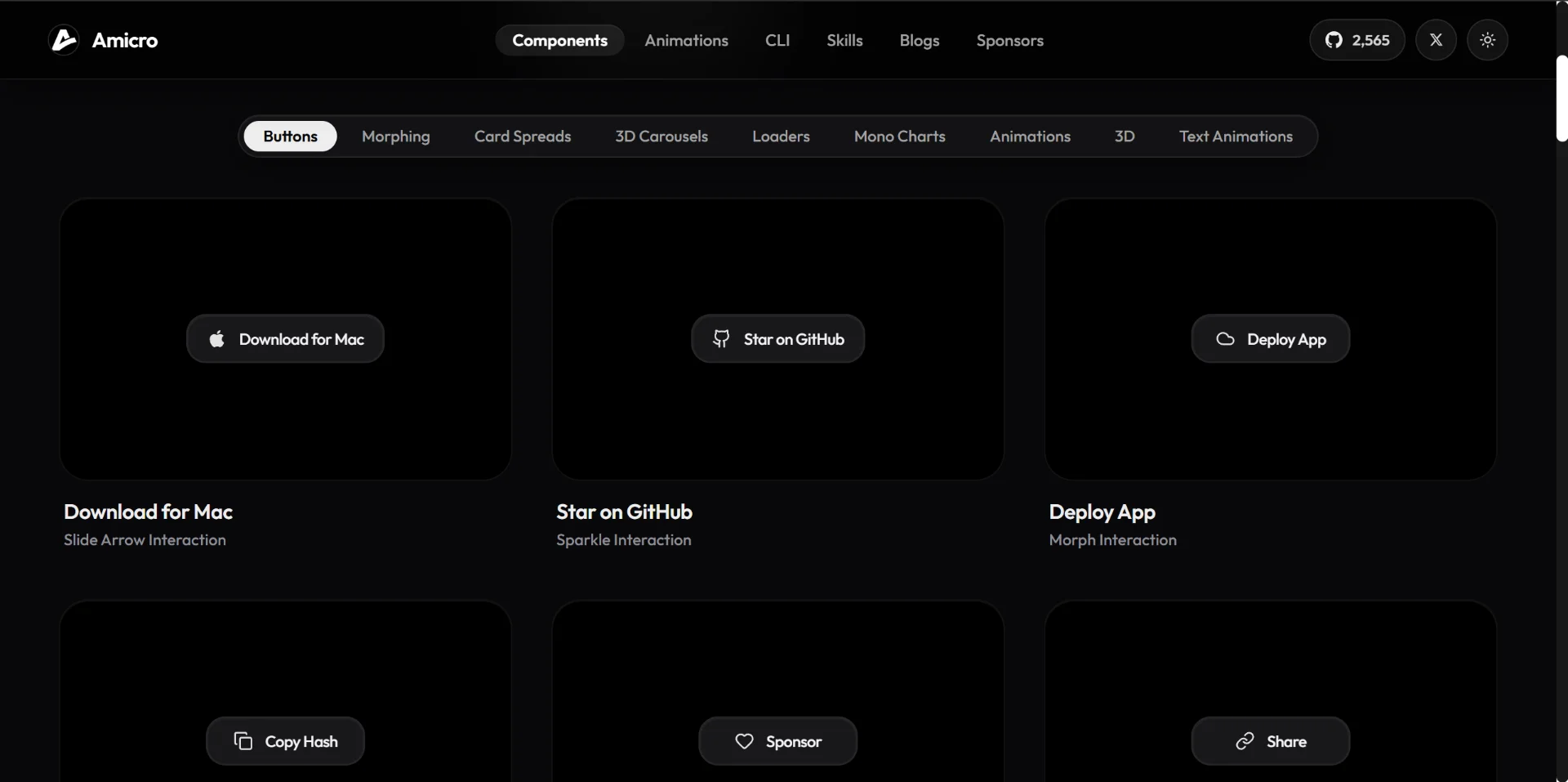Image resolution: width=1568 pixels, height=782 pixels.
Task: Click the heart icon in Sponsor button
Action: pyautogui.click(x=744, y=741)
